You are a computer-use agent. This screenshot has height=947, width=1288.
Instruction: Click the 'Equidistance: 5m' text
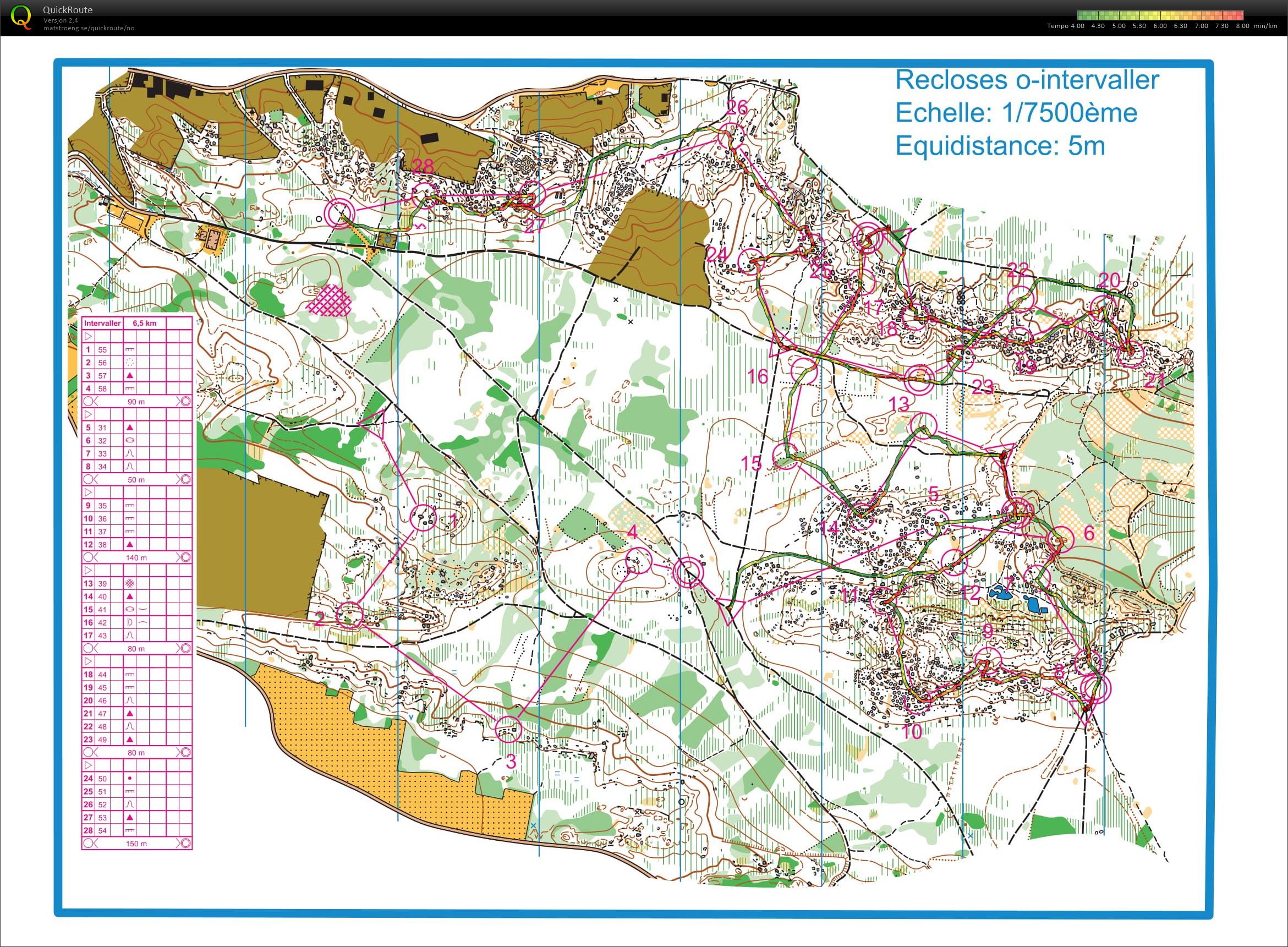[x=1000, y=146]
